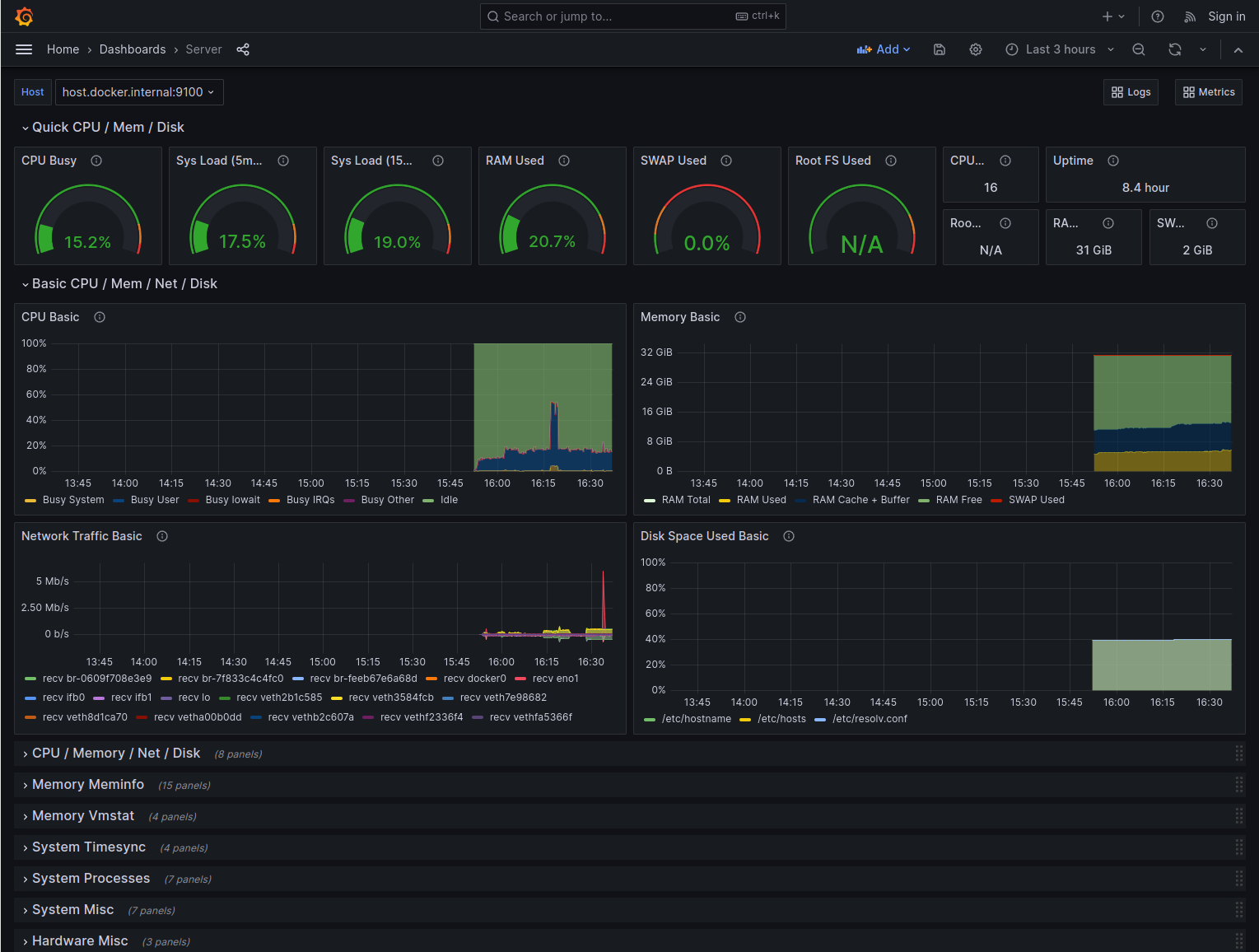Click info icon next to Uptime
Screen dimensions: 1259x952
coord(1113,161)
